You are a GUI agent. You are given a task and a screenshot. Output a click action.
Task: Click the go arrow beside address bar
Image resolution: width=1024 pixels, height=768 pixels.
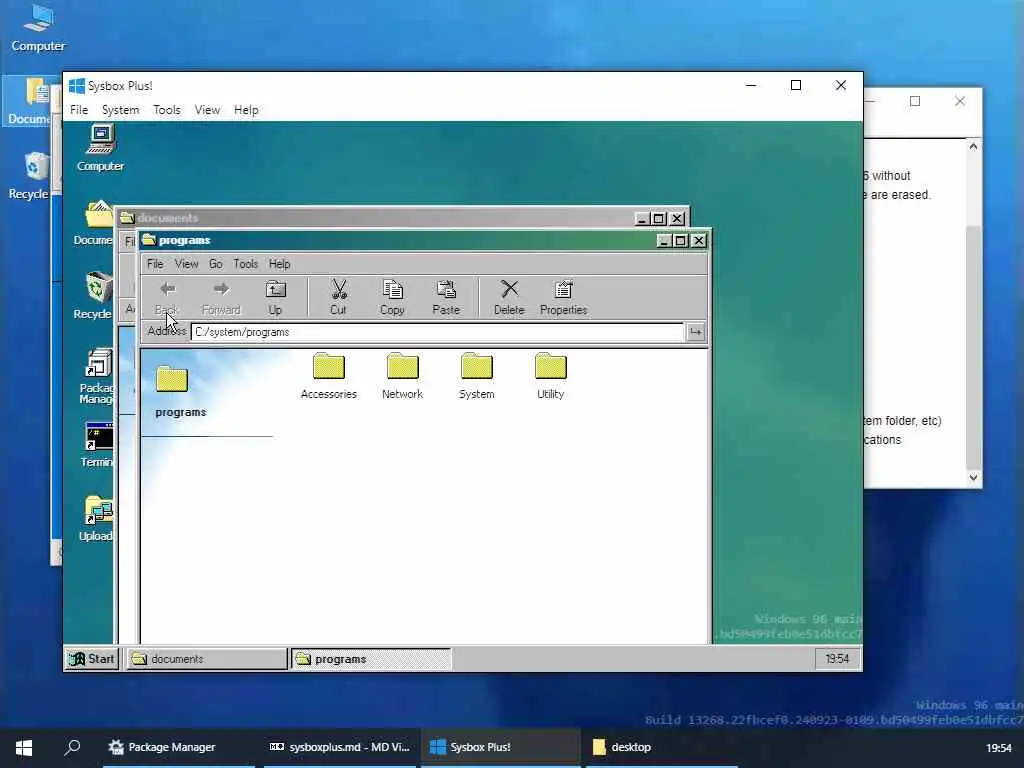point(696,332)
